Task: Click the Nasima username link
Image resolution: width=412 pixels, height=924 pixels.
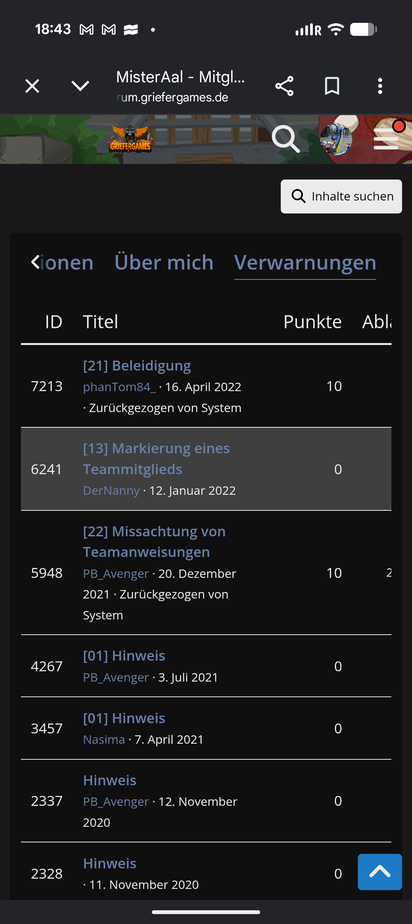Action: pos(104,740)
